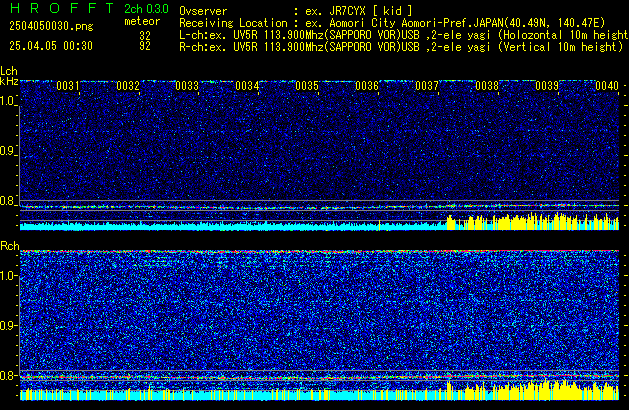Click time marker 0035

pyautogui.click(x=307, y=86)
